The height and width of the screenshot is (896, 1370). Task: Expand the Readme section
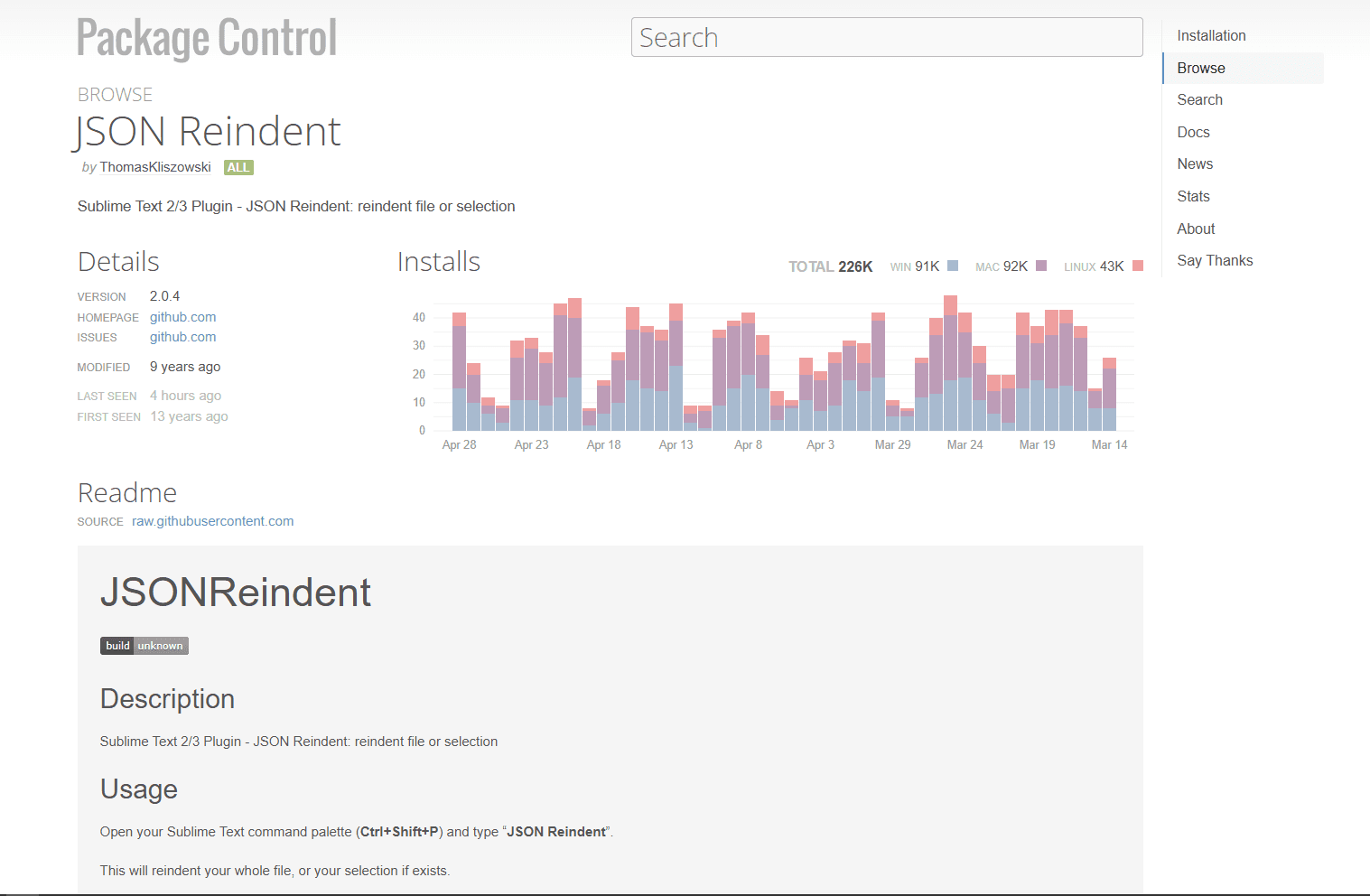click(x=126, y=493)
